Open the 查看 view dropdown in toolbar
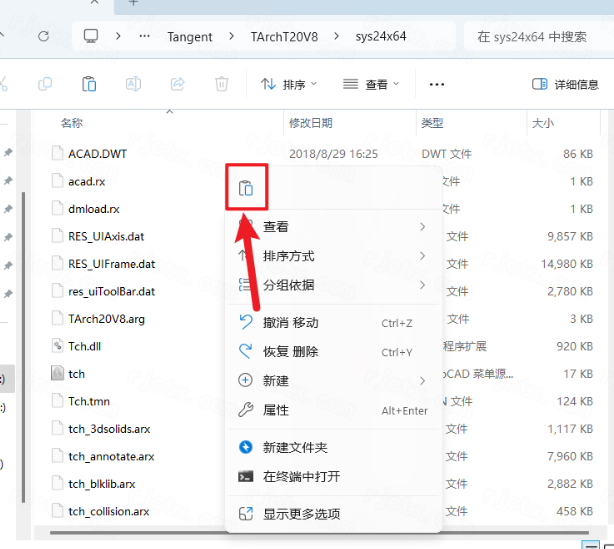This screenshot has height=549, width=614. coord(371,84)
